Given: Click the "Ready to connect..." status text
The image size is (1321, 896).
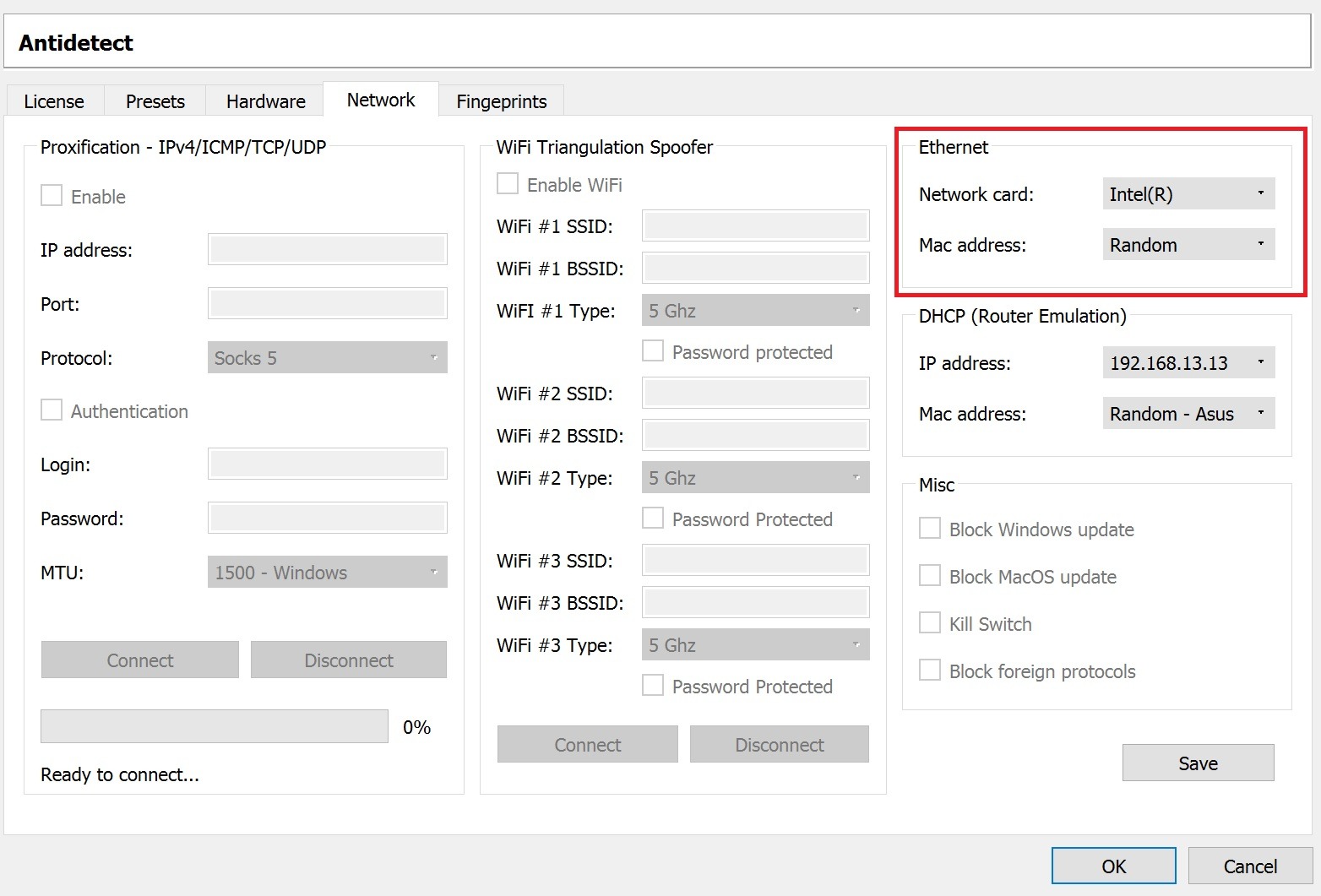Looking at the screenshot, I should 120,775.
